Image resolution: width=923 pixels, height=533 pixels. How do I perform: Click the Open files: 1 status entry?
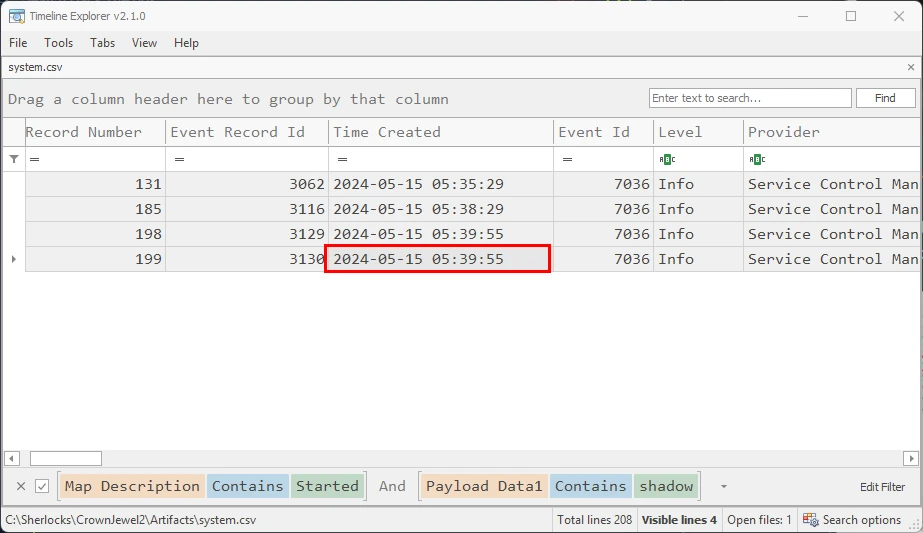click(x=759, y=520)
